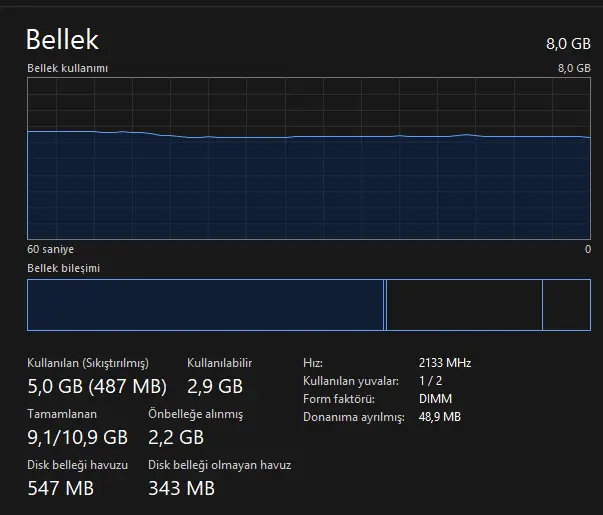Click the 8,0 GB total memory label

(568, 44)
